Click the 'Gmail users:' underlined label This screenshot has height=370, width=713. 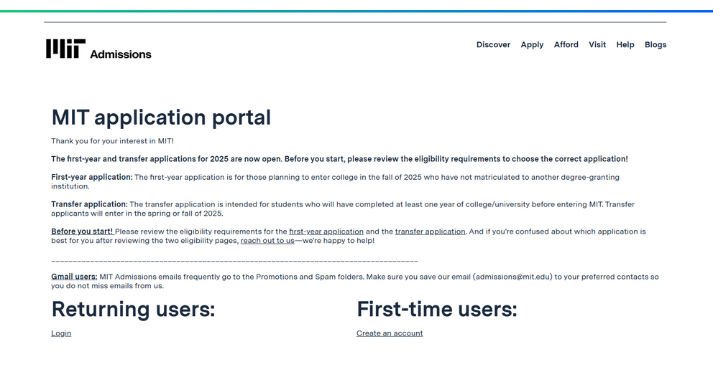(x=74, y=276)
